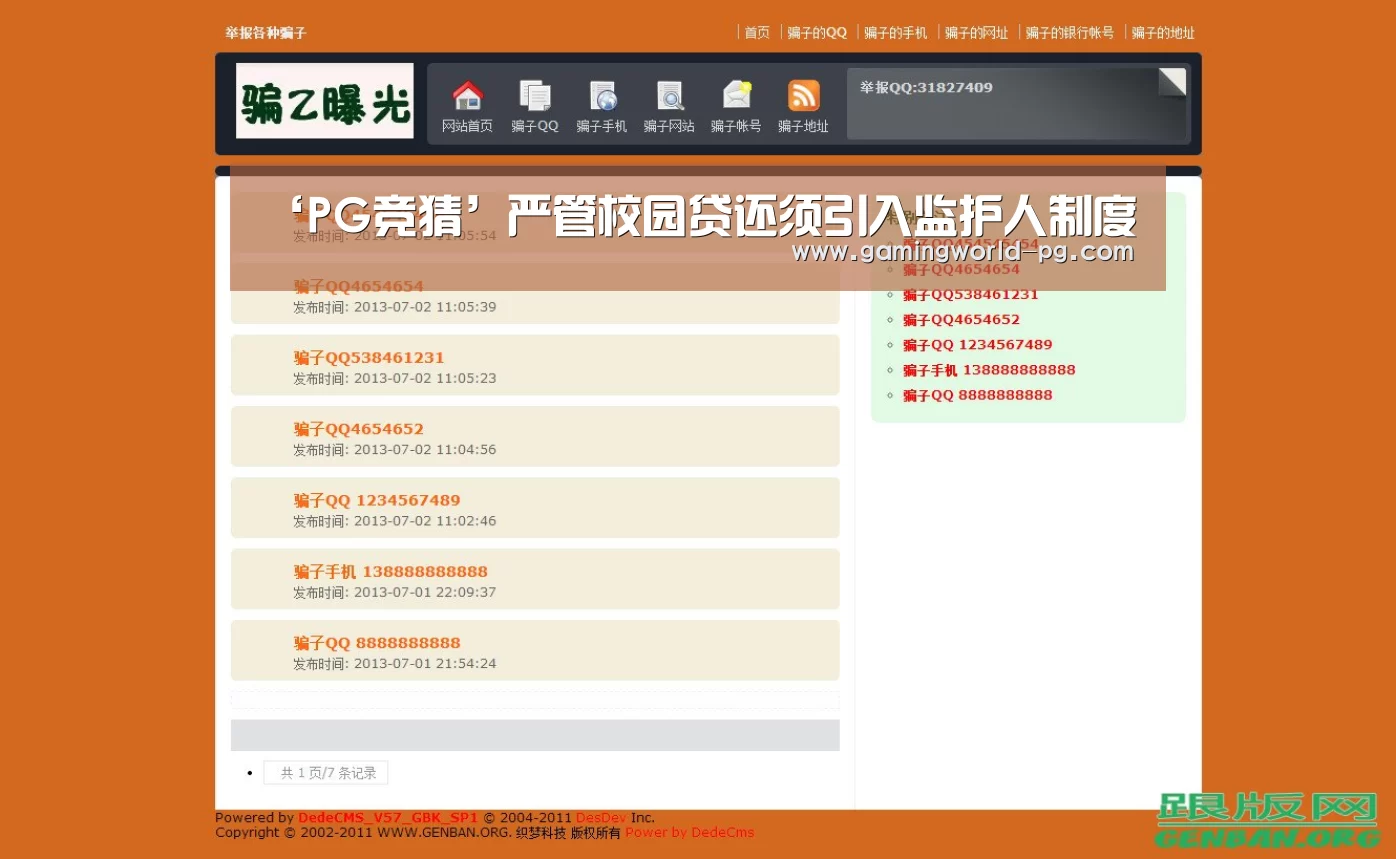Click sidebar link 骗子手机 138888888888
1396x859 pixels.
tap(989, 370)
